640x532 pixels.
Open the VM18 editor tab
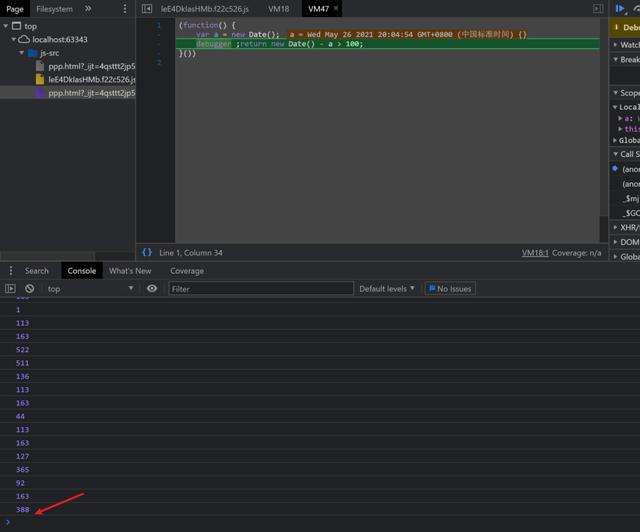point(278,9)
